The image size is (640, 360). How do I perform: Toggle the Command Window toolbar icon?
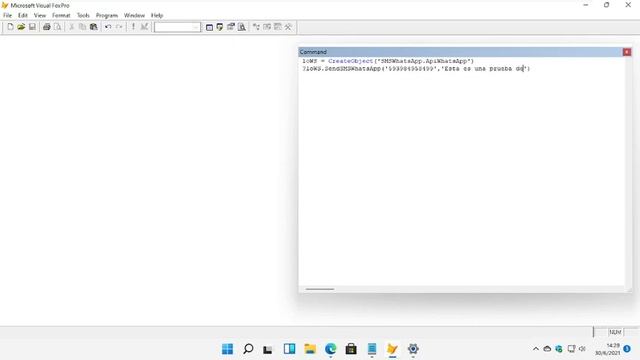(209, 27)
